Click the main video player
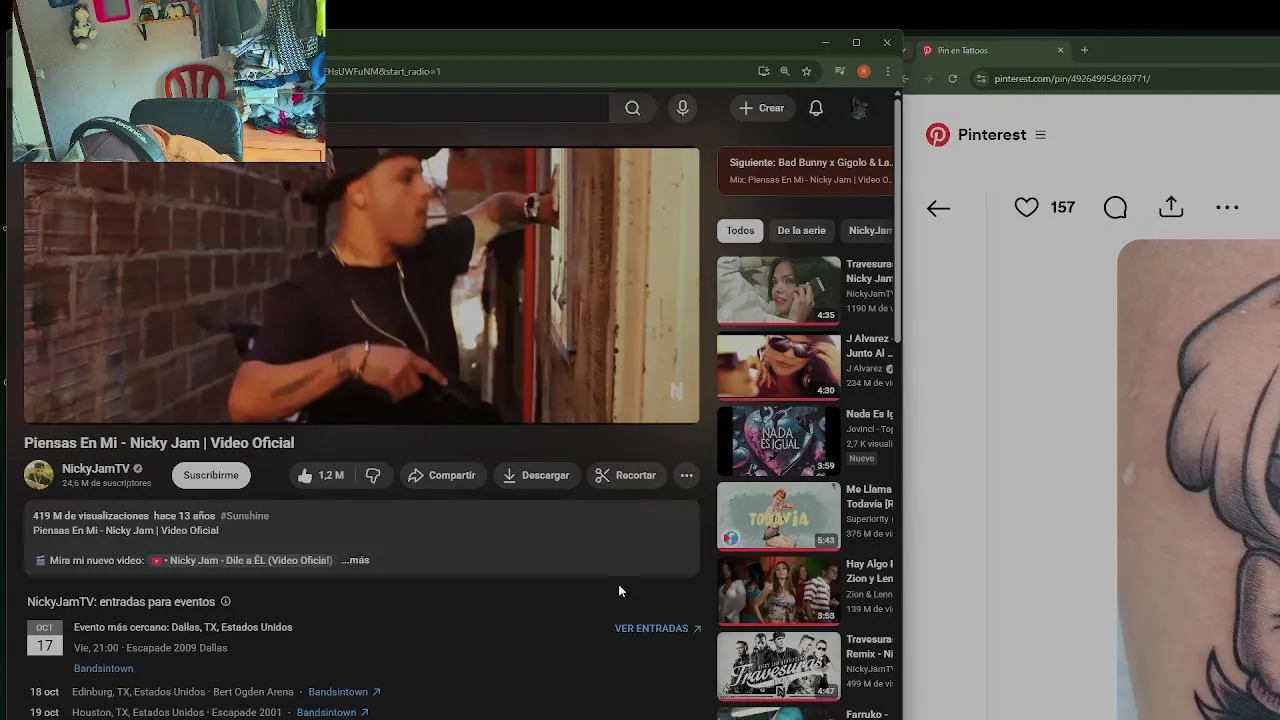Screen dimensions: 1280x720 (362, 285)
